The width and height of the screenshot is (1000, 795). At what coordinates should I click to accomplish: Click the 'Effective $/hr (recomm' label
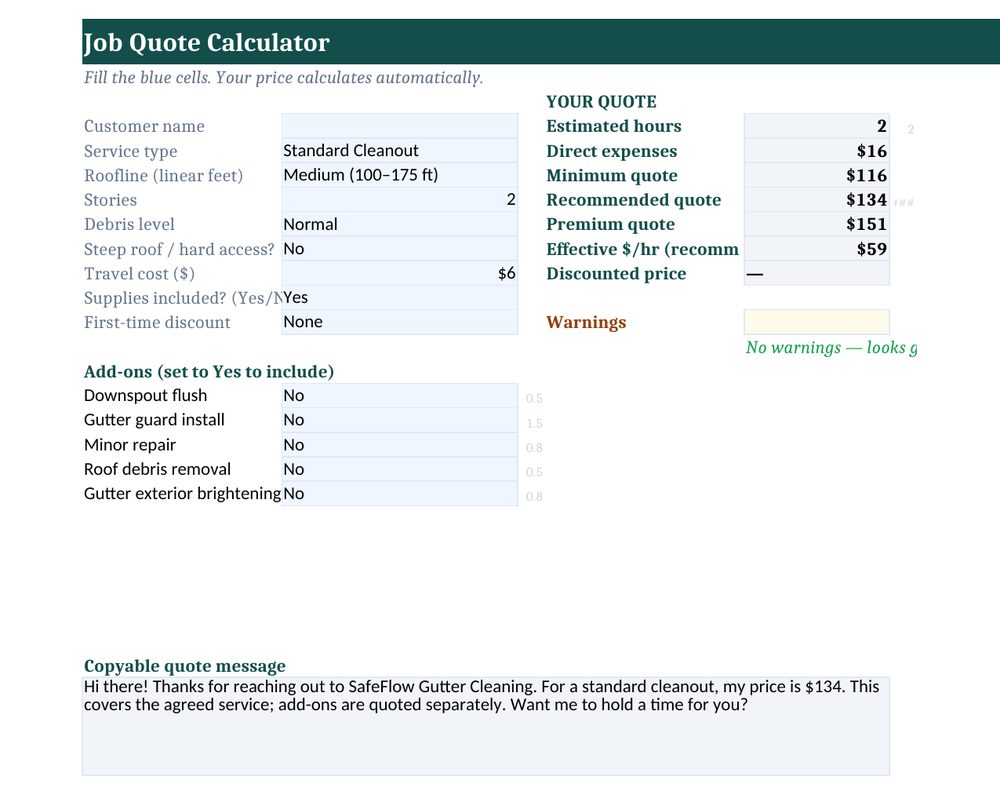pyautogui.click(x=643, y=249)
